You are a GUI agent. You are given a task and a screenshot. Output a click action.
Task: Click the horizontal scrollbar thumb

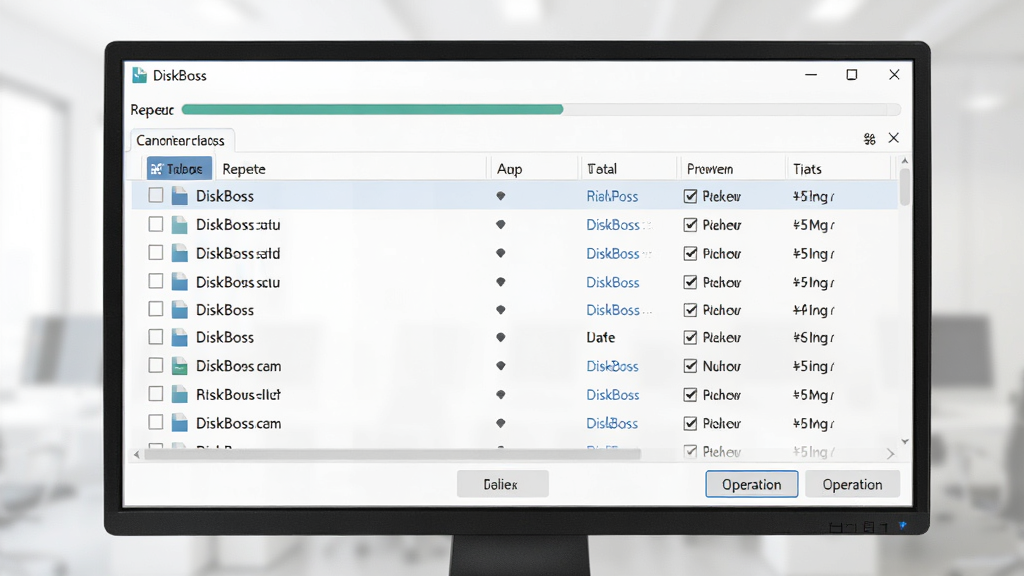pos(392,454)
